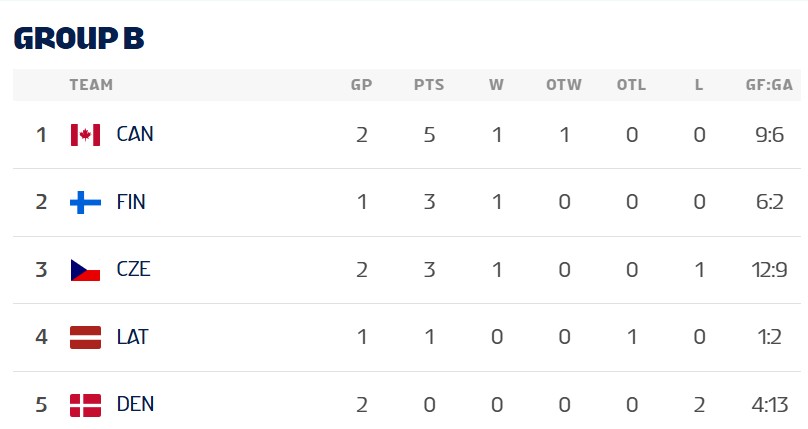Screen dimensions: 808x429
Task: Click the OTL column header
Action: click(631, 85)
